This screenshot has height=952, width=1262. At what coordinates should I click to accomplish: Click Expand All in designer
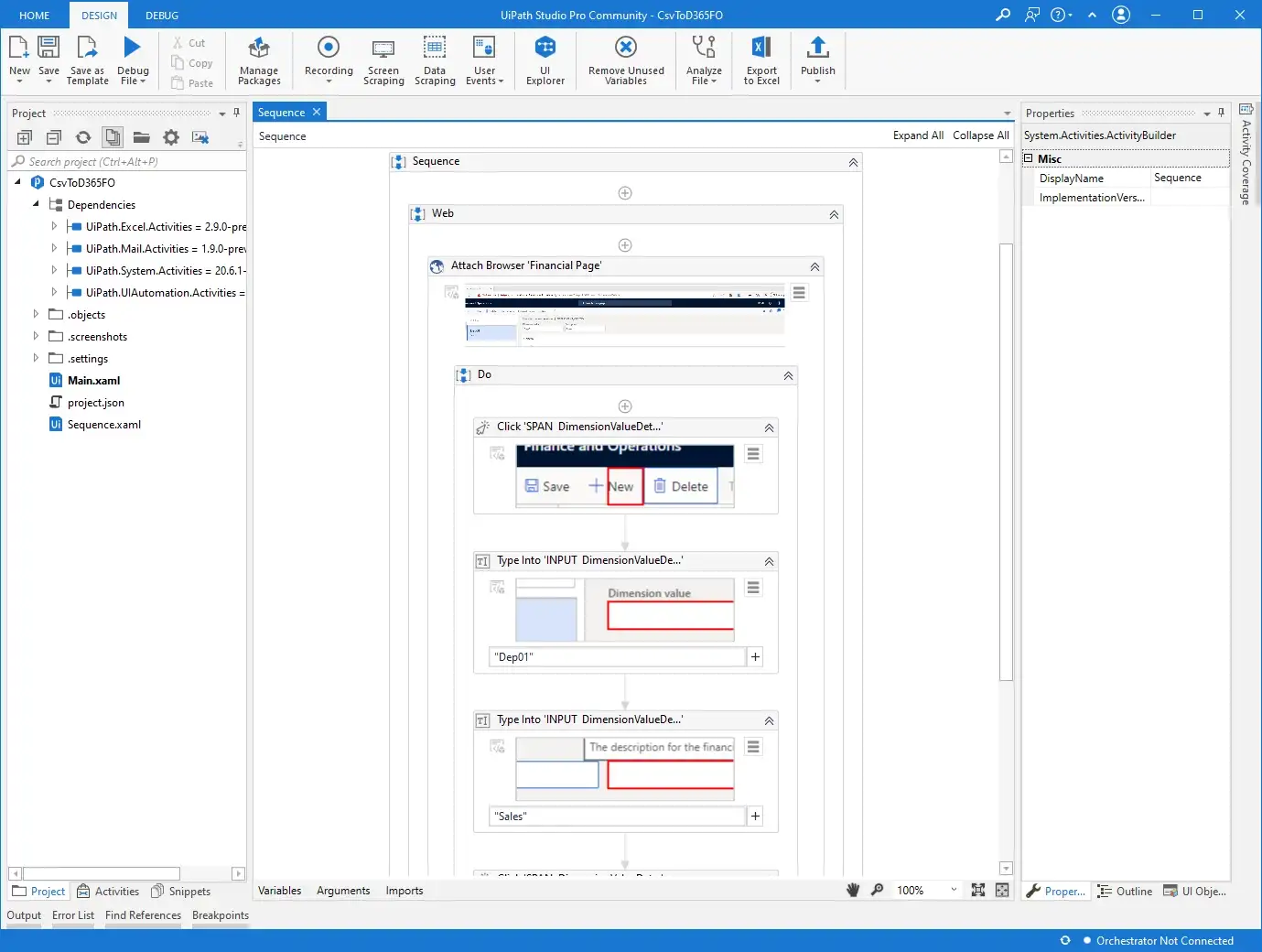[918, 135]
